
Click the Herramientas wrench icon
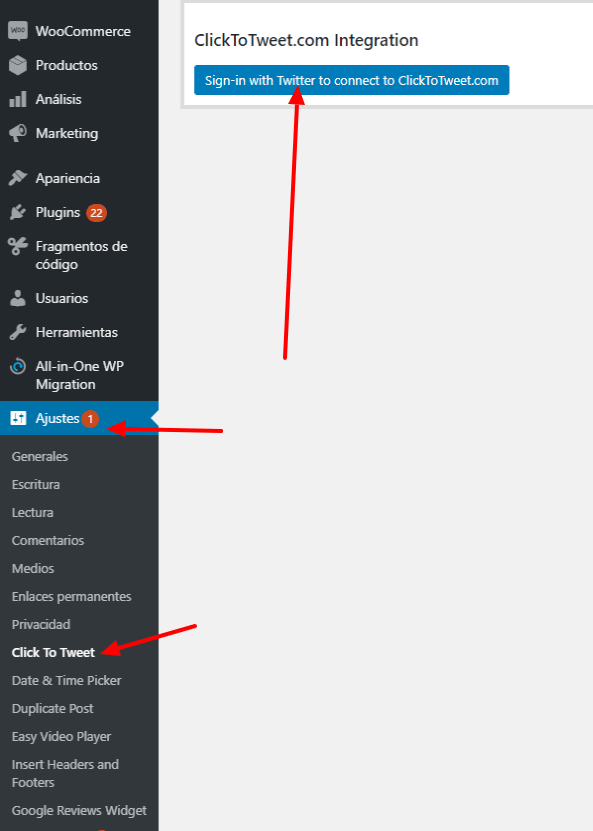coord(18,332)
